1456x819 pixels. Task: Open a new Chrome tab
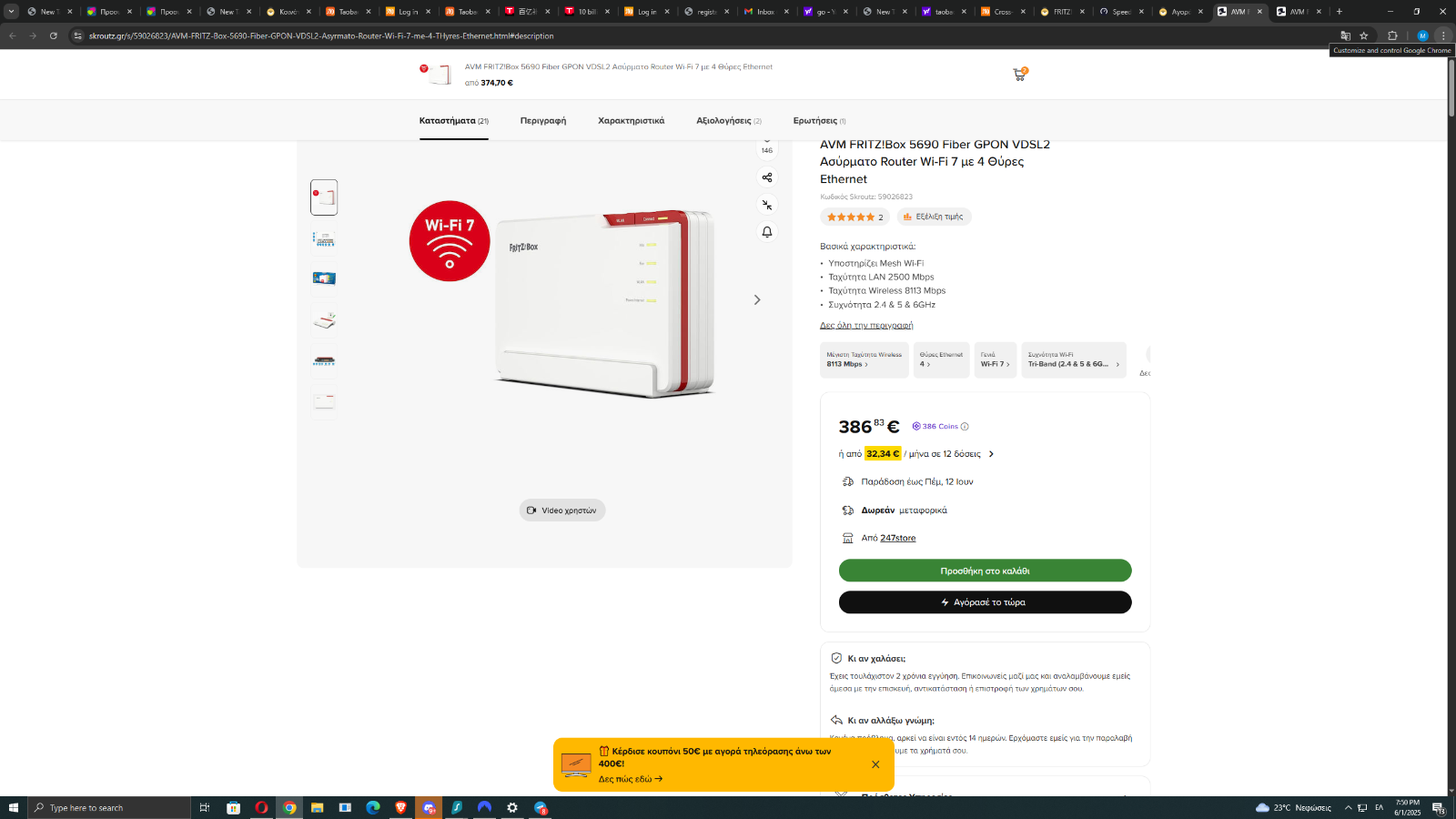tap(1340, 12)
